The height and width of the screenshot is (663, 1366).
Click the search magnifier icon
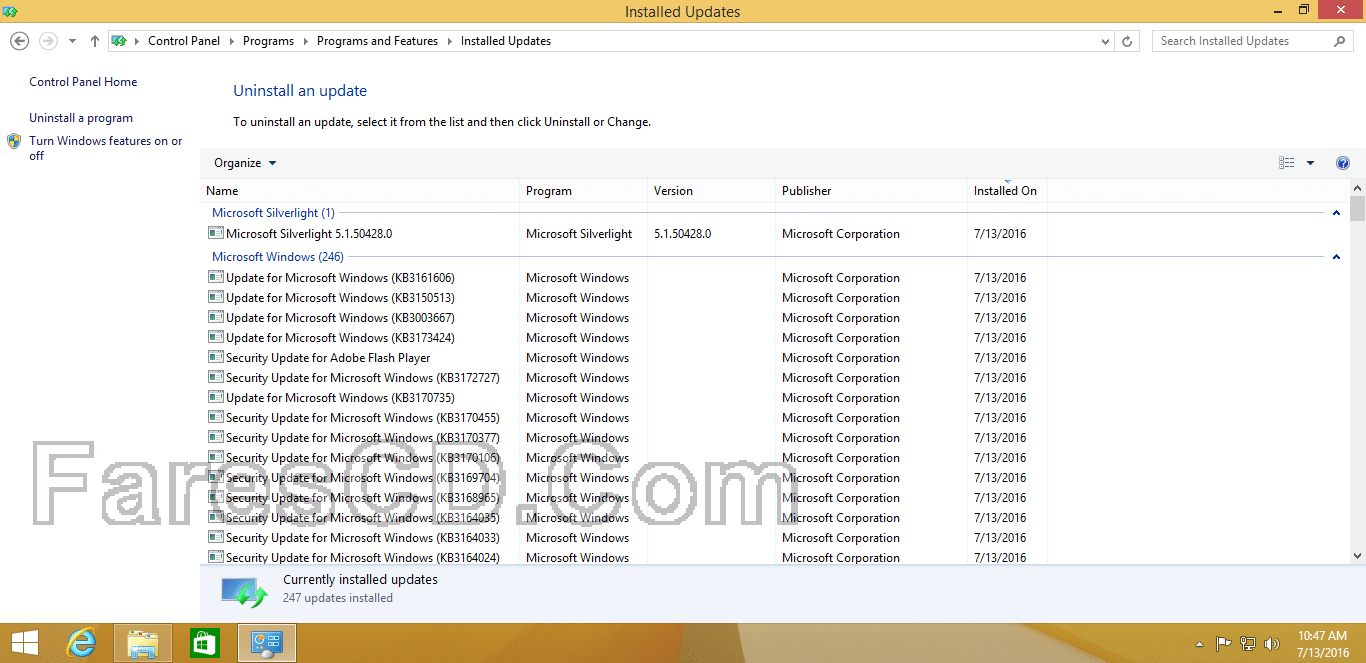click(x=1340, y=41)
